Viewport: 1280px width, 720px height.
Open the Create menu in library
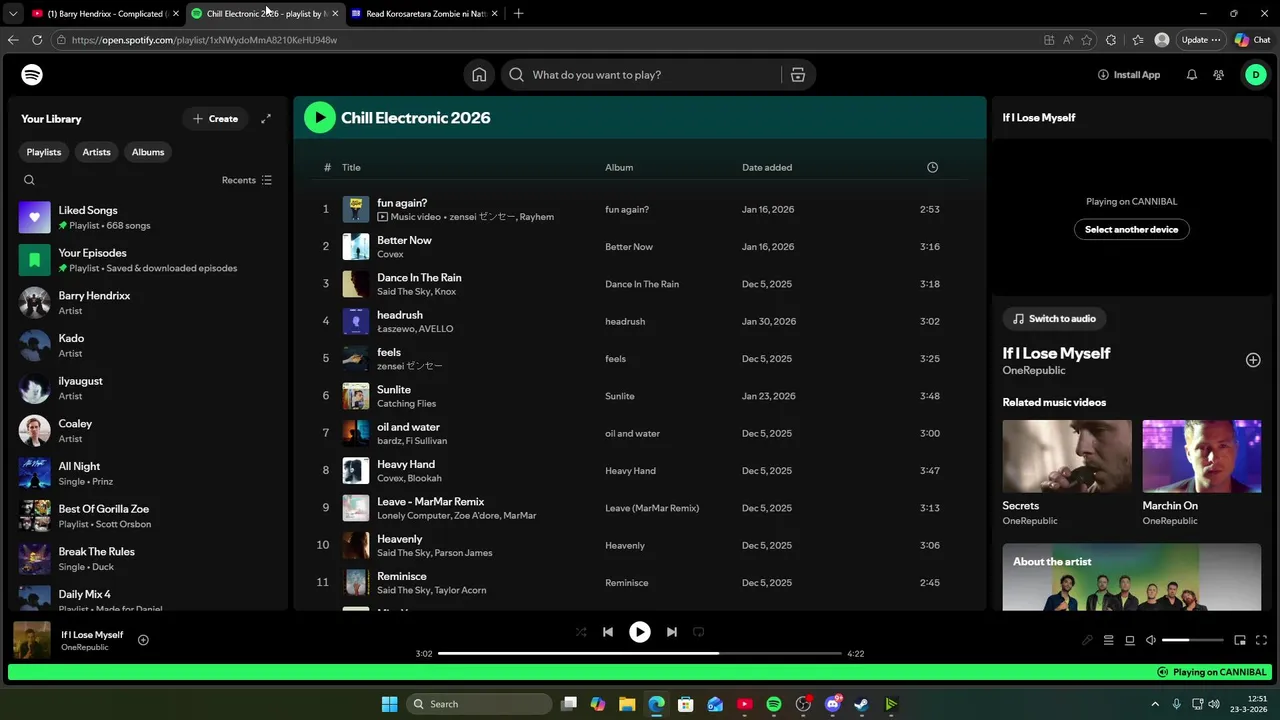[x=215, y=119]
